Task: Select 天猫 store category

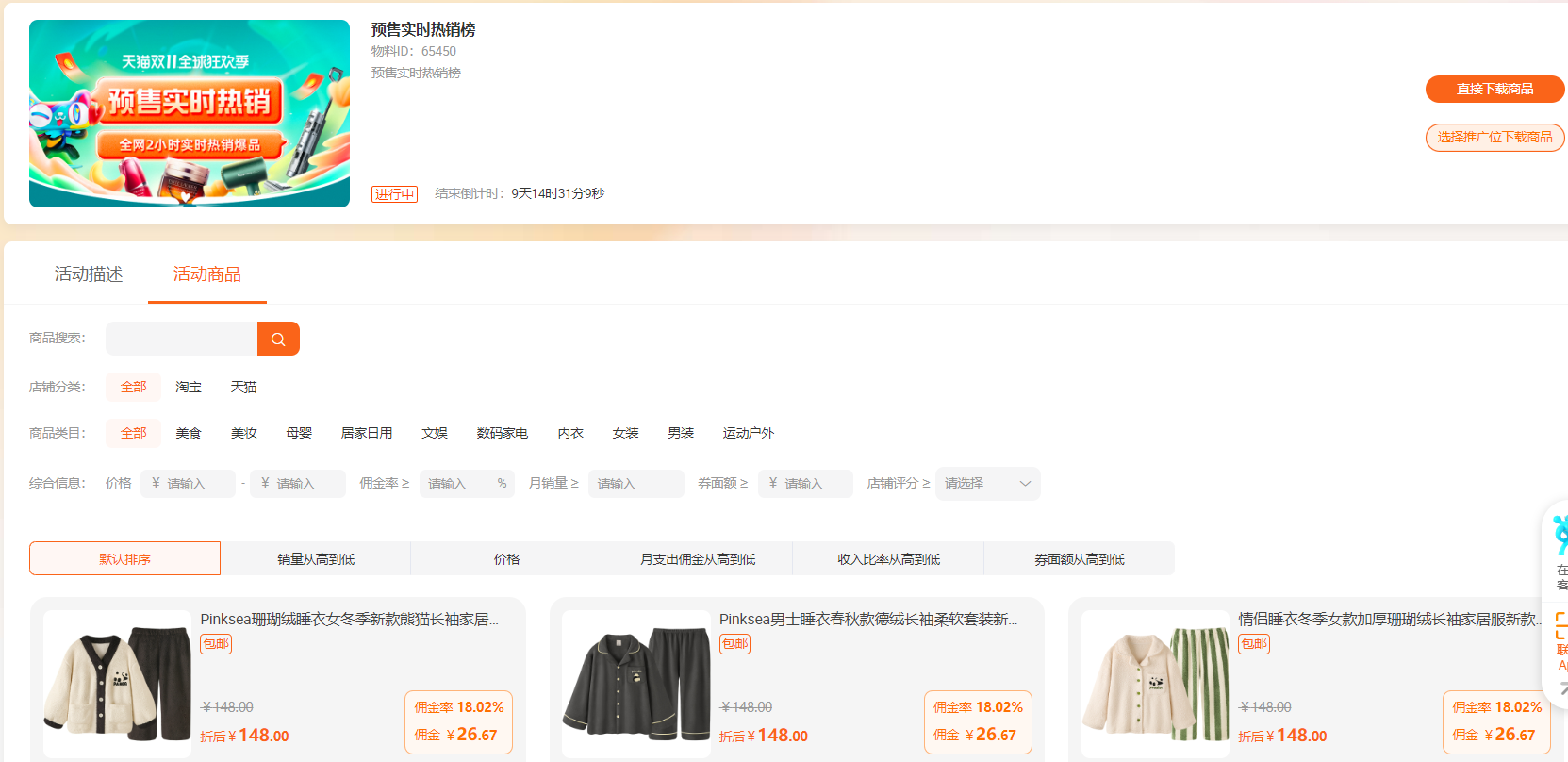Action: 243,387
